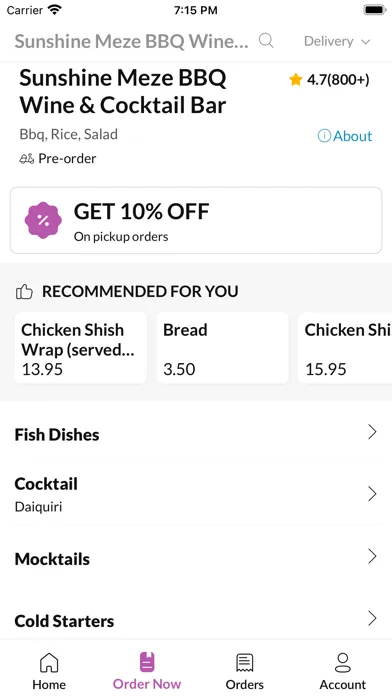This screenshot has height=696, width=392.
Task: Tap the partially visible Chicken Shish card
Action: (345, 348)
